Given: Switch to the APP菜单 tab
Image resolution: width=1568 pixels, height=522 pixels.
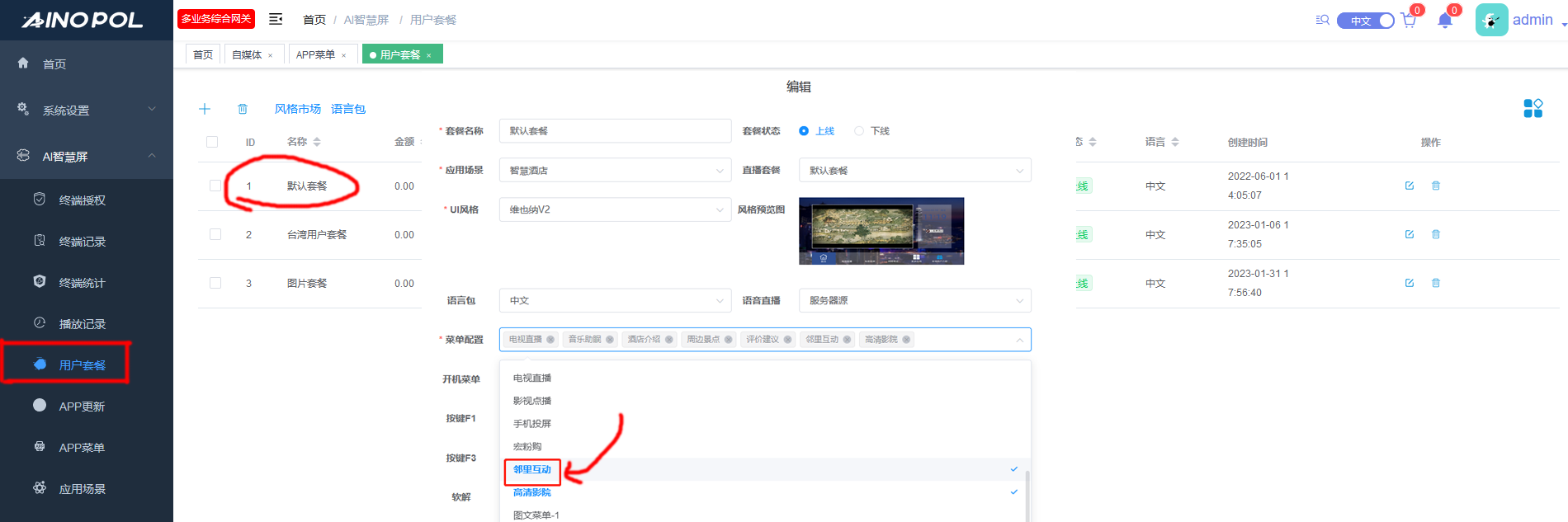Looking at the screenshot, I should pos(315,54).
